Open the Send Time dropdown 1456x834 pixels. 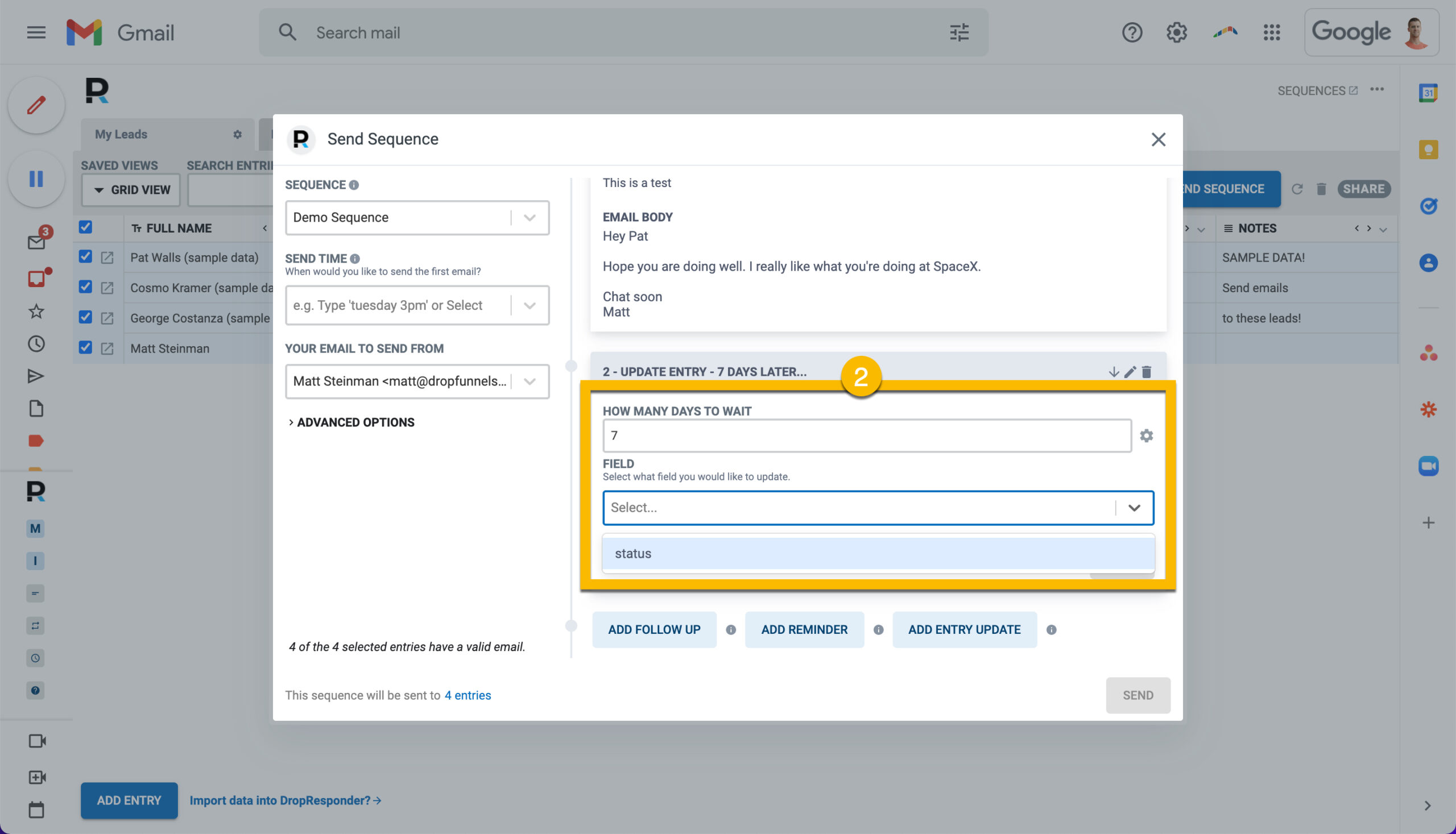pos(417,305)
